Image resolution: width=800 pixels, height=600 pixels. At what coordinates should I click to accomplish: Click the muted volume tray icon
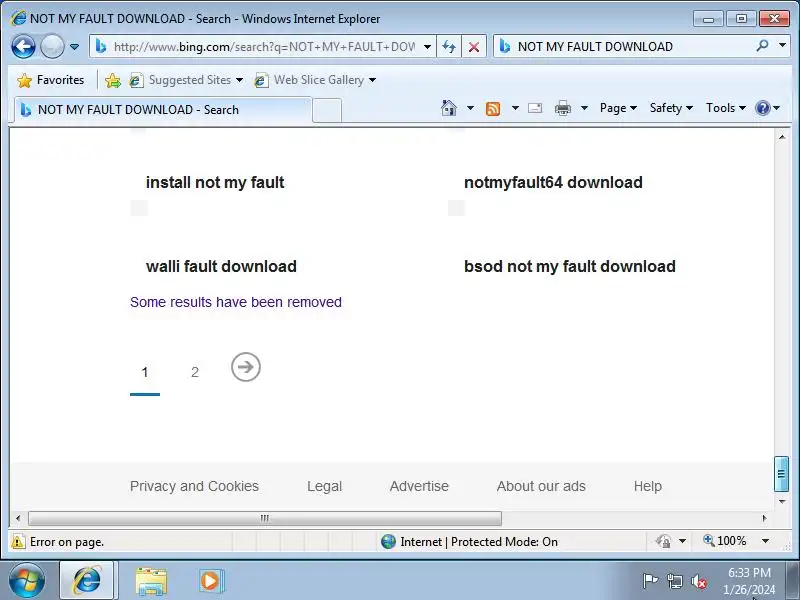(x=699, y=581)
